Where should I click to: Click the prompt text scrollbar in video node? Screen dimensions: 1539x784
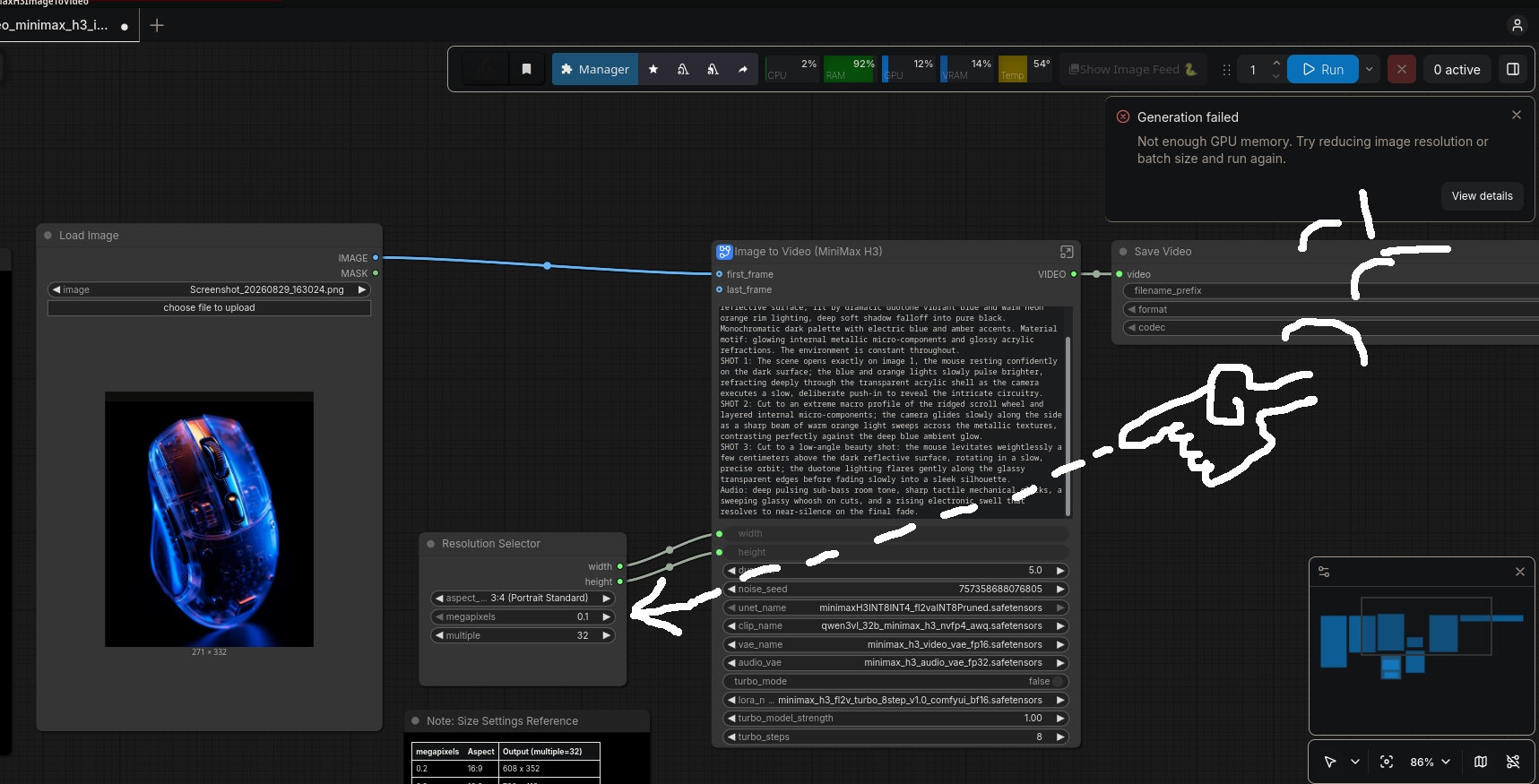[x=1068, y=426]
